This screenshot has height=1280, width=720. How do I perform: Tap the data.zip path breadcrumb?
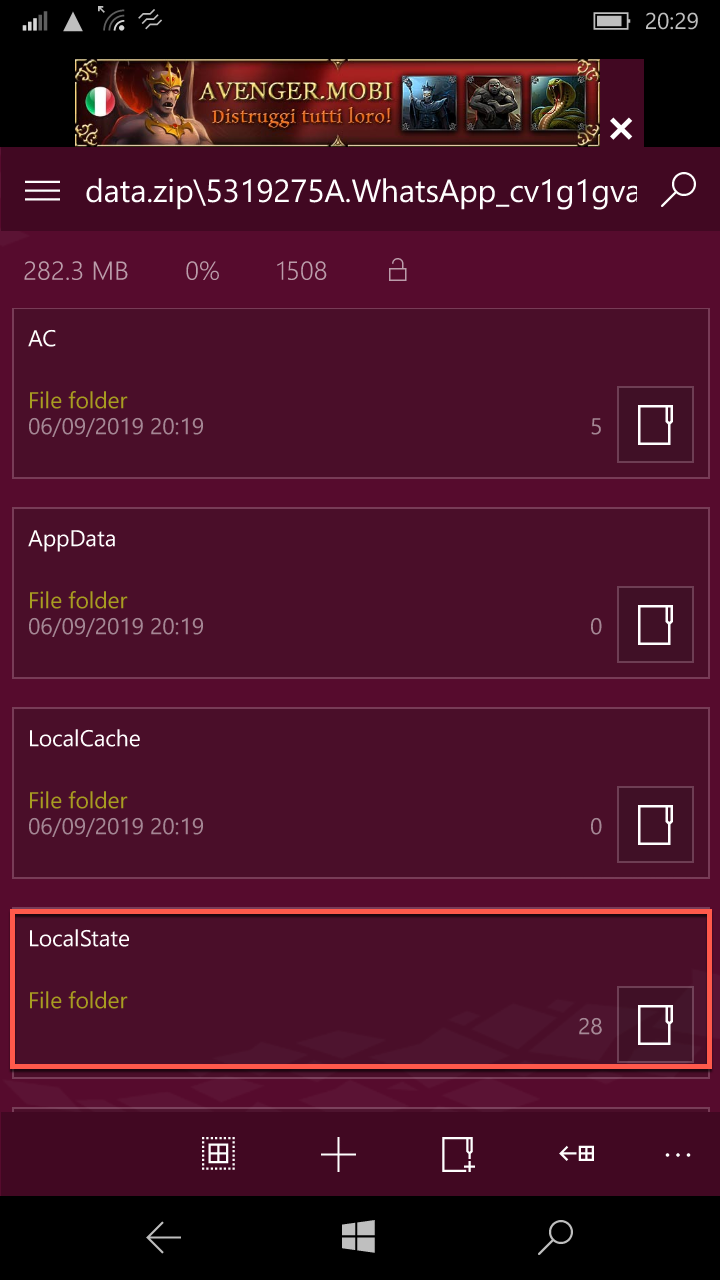point(361,191)
